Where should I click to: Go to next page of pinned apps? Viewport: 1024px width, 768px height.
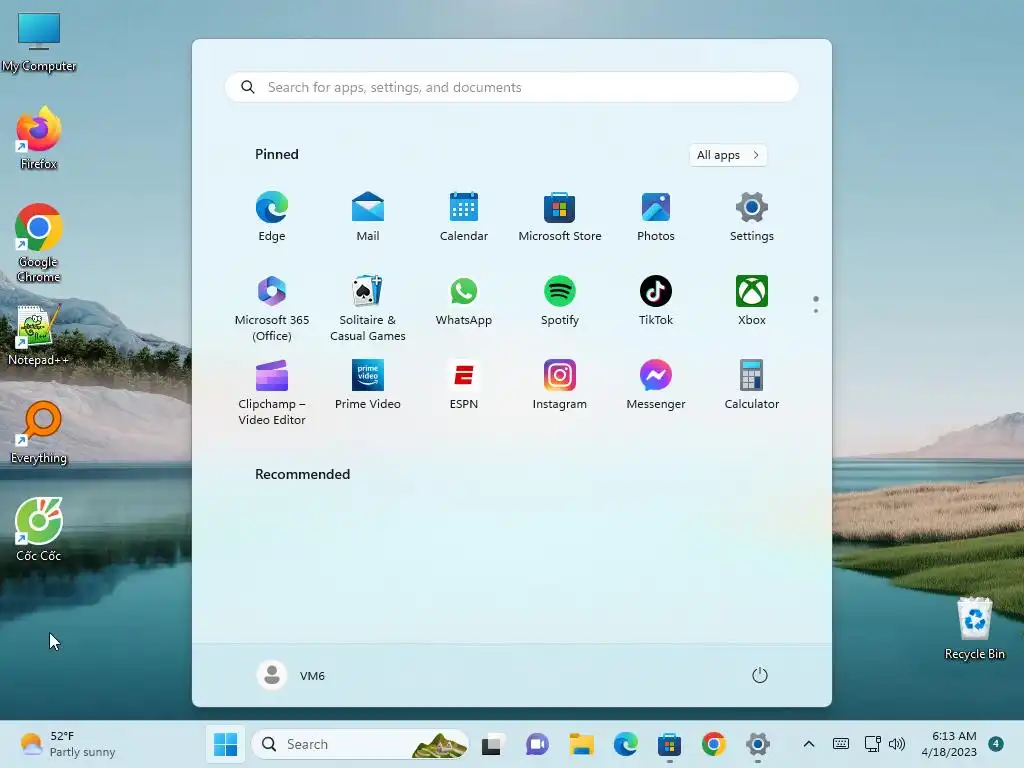(816, 311)
